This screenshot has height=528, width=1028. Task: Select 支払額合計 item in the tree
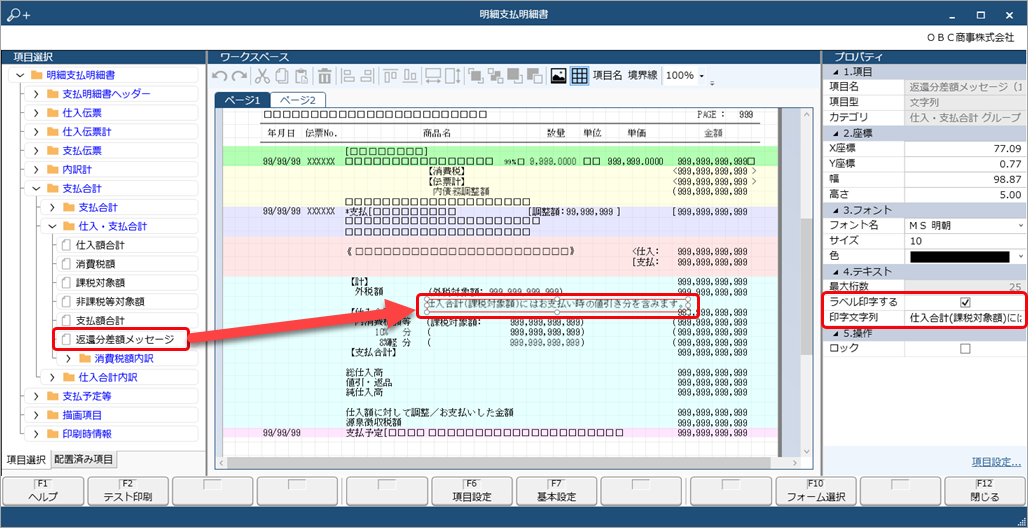(127, 321)
